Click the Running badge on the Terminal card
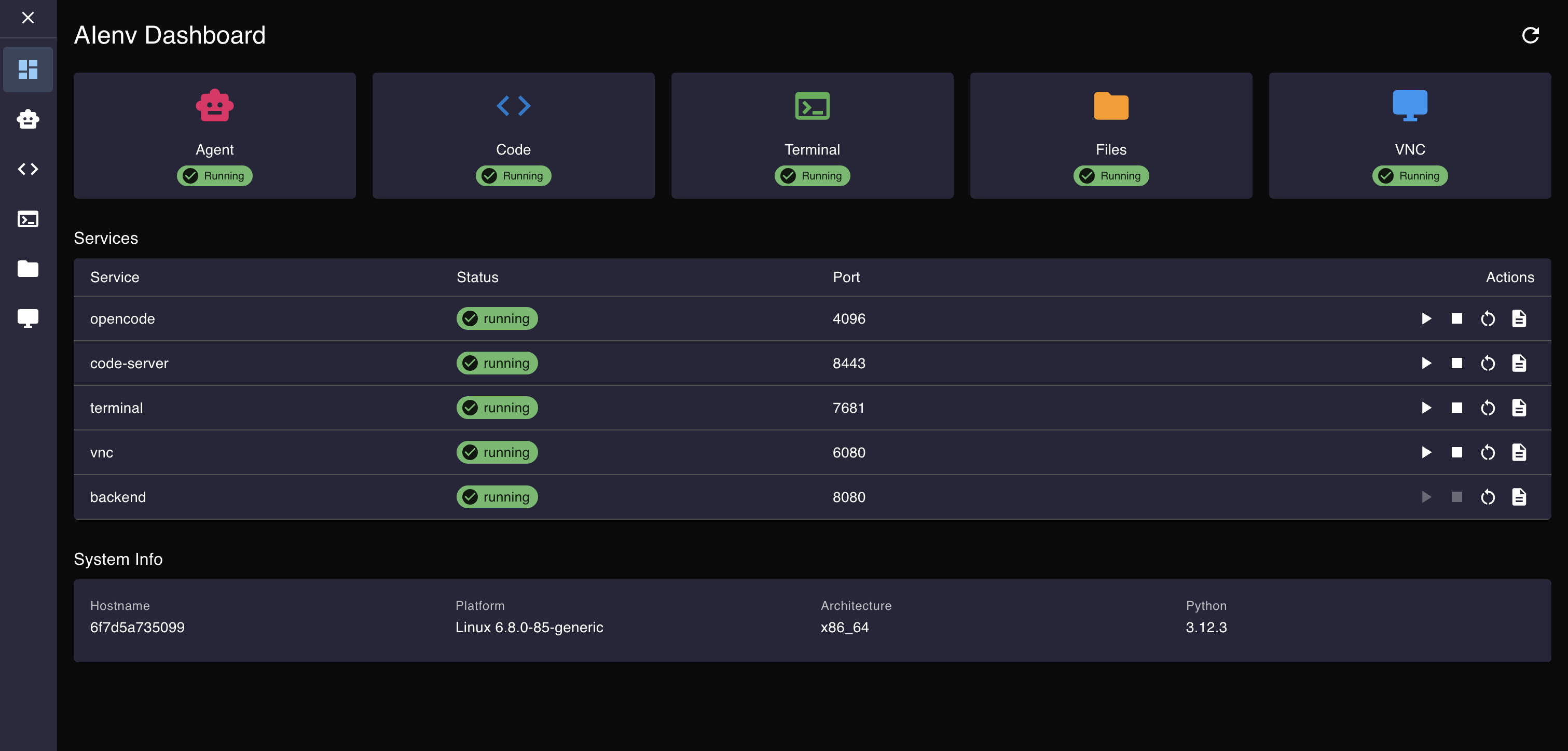 812,176
